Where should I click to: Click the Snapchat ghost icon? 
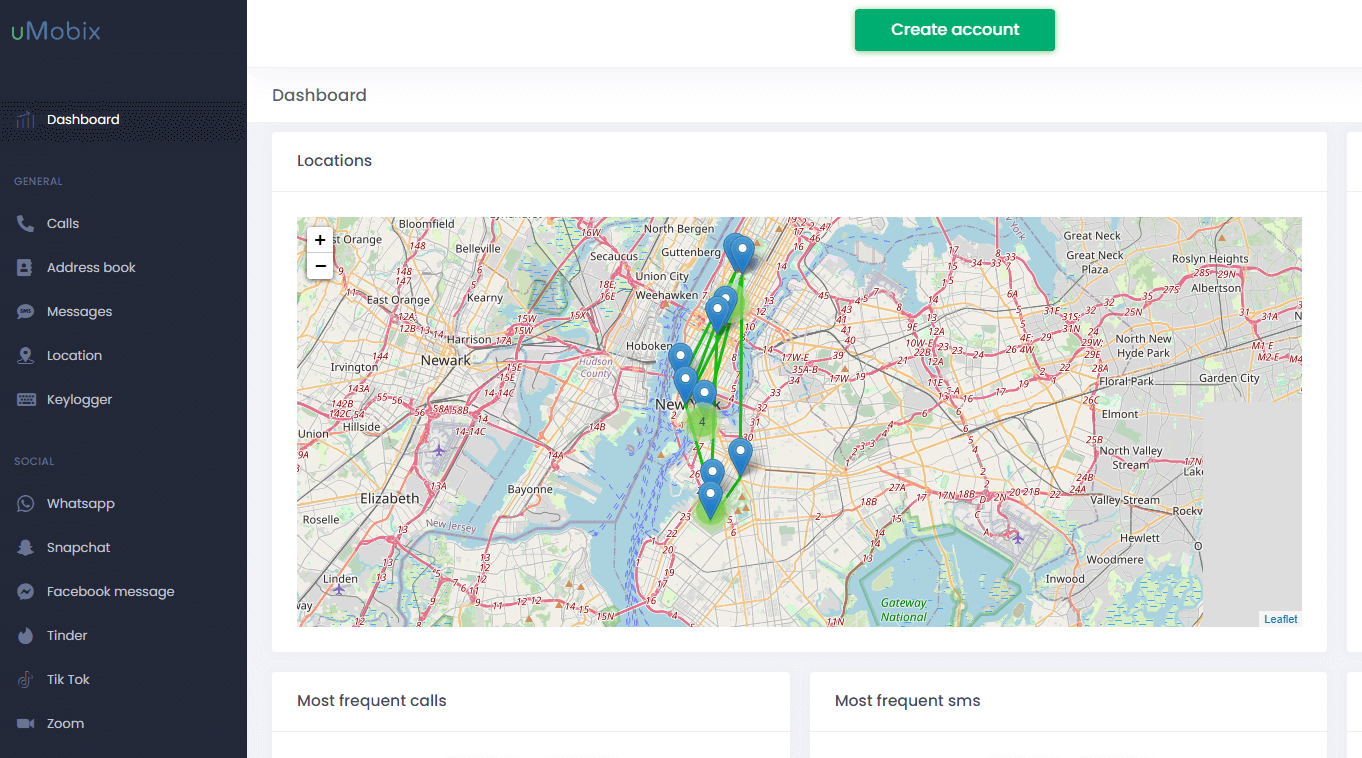(25, 548)
